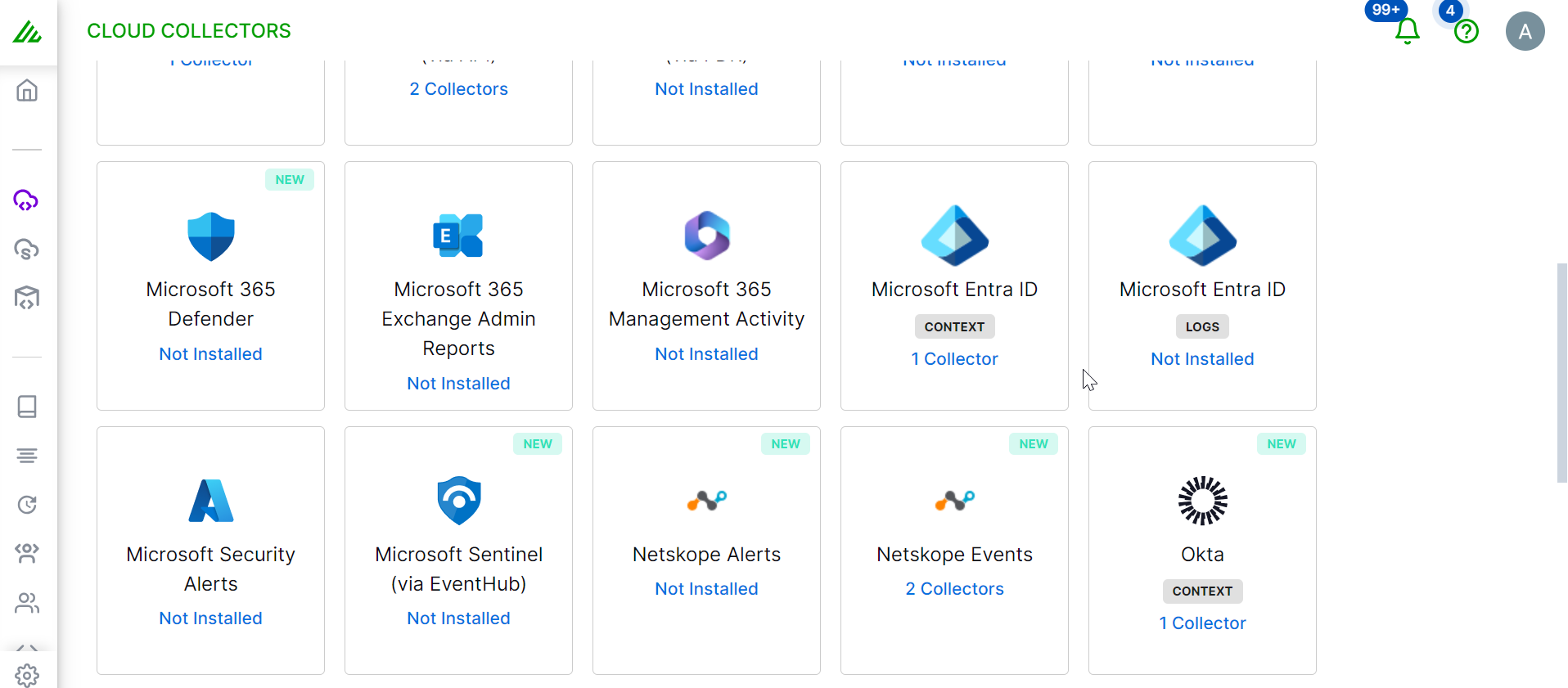Click the NEW badge on Netskope Alerts

point(786,444)
